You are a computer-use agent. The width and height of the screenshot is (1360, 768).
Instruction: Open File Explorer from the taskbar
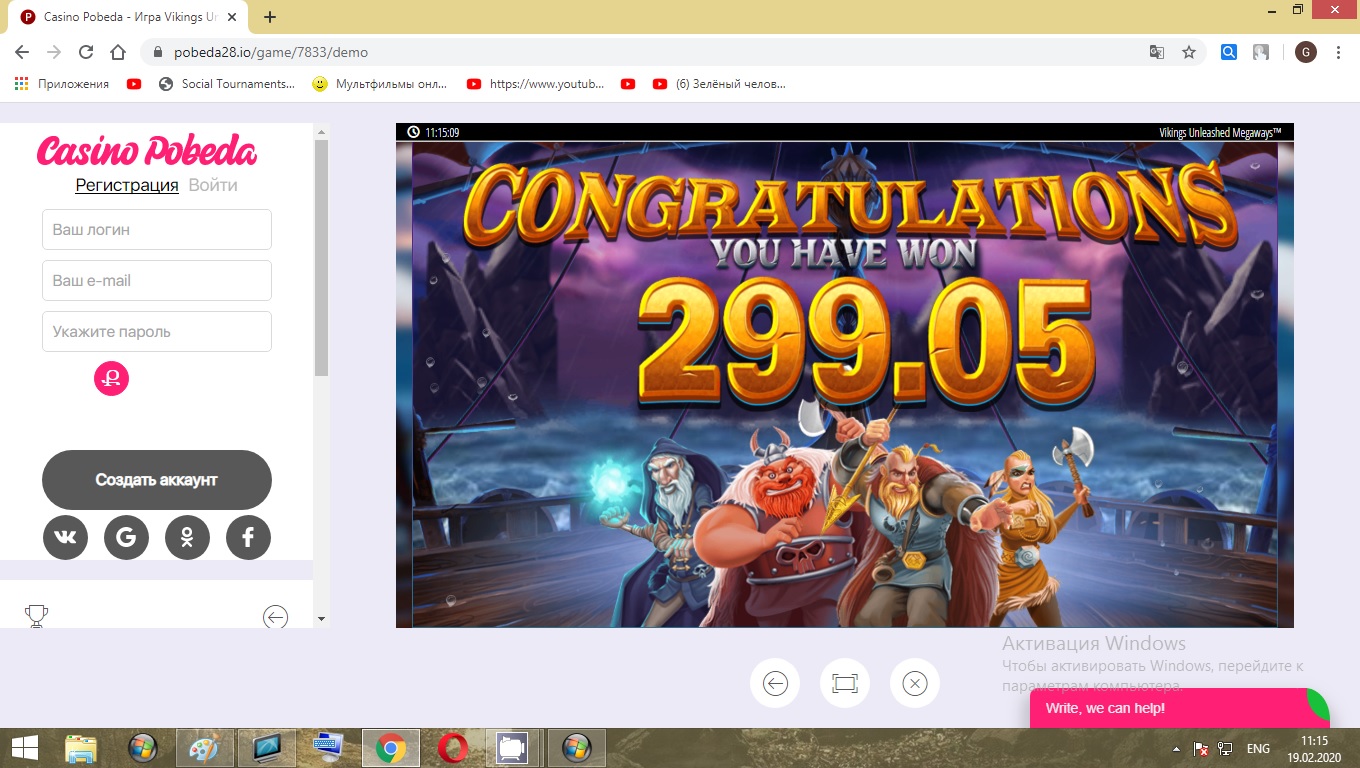point(81,748)
